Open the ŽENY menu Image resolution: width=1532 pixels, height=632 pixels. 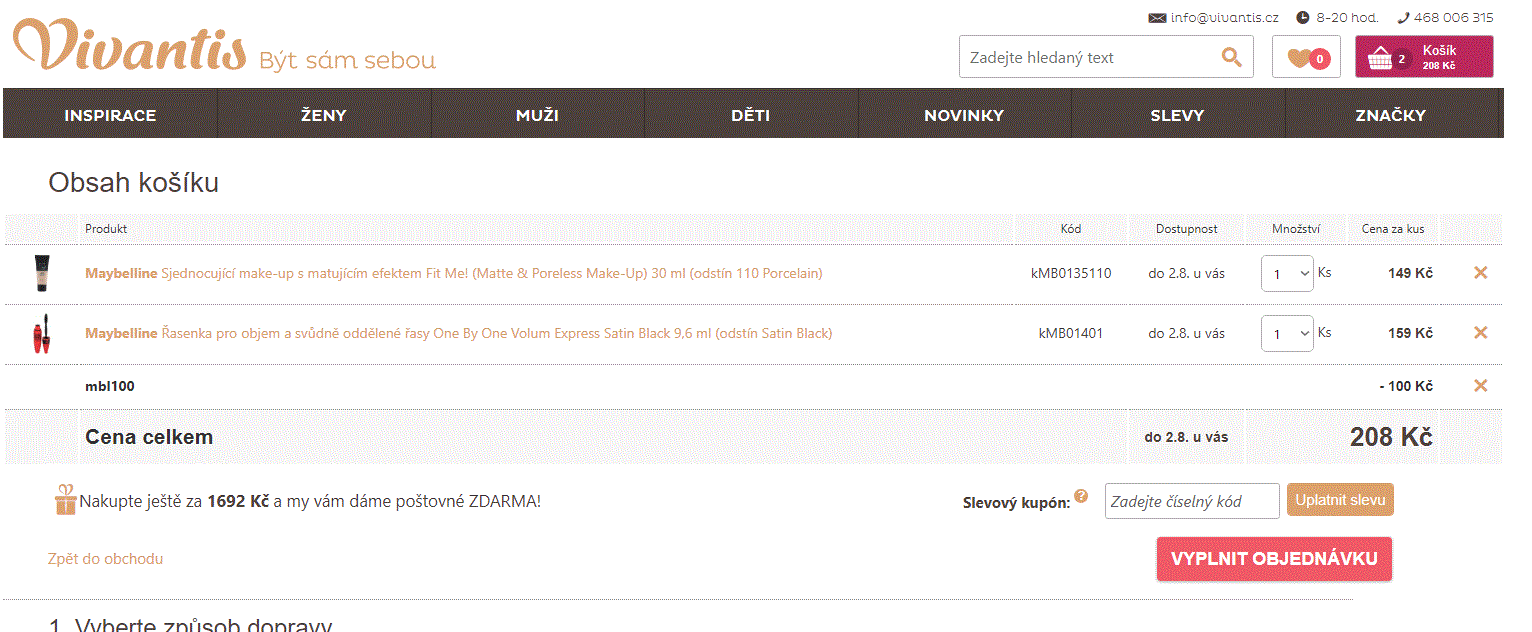point(324,115)
